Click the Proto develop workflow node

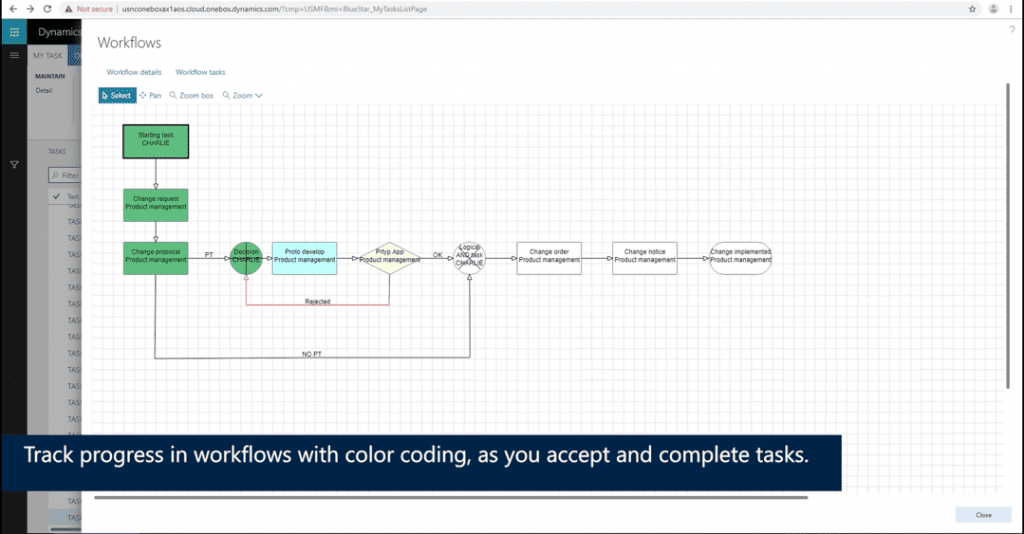304,257
